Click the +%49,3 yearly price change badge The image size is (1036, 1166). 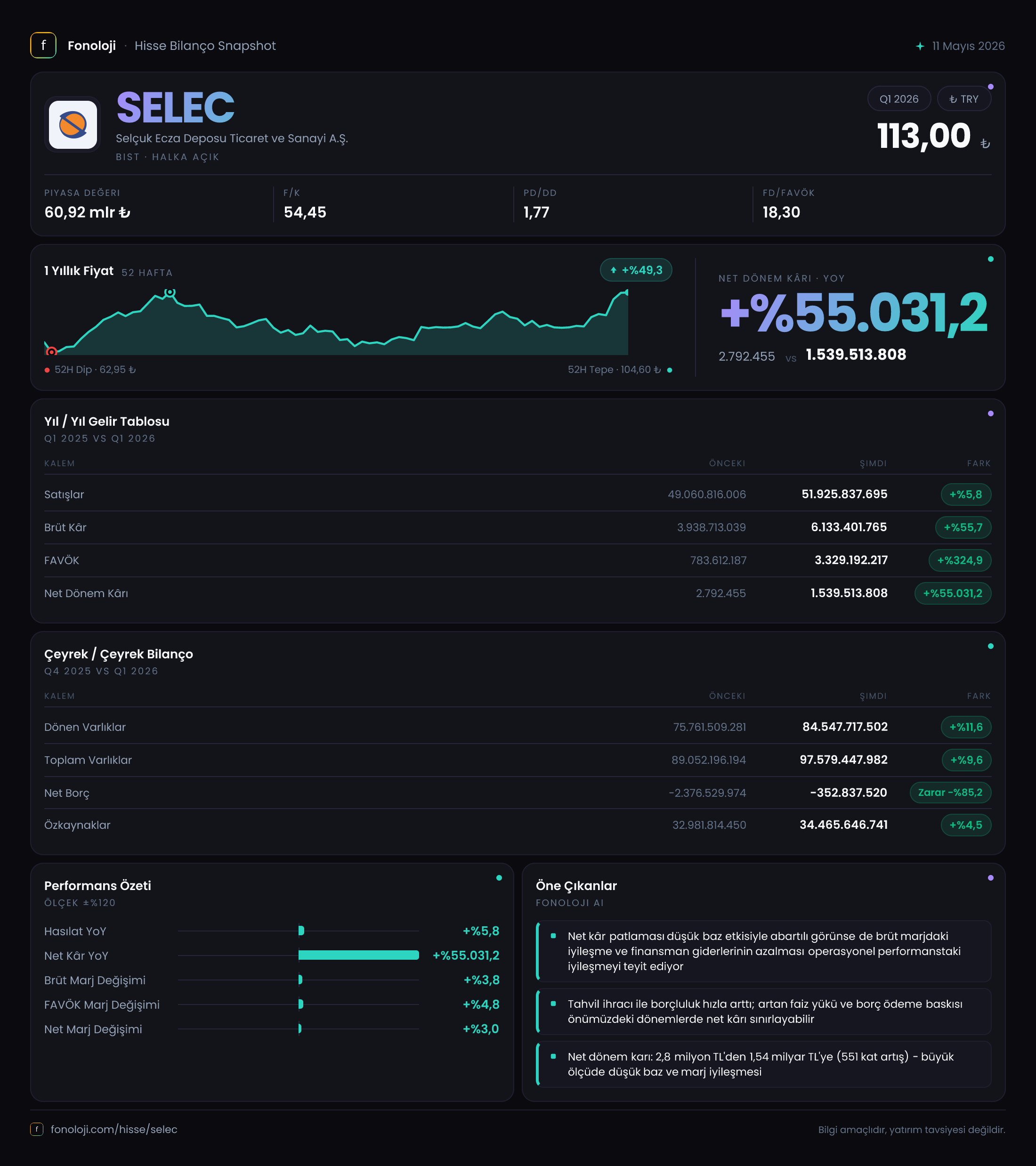click(636, 270)
